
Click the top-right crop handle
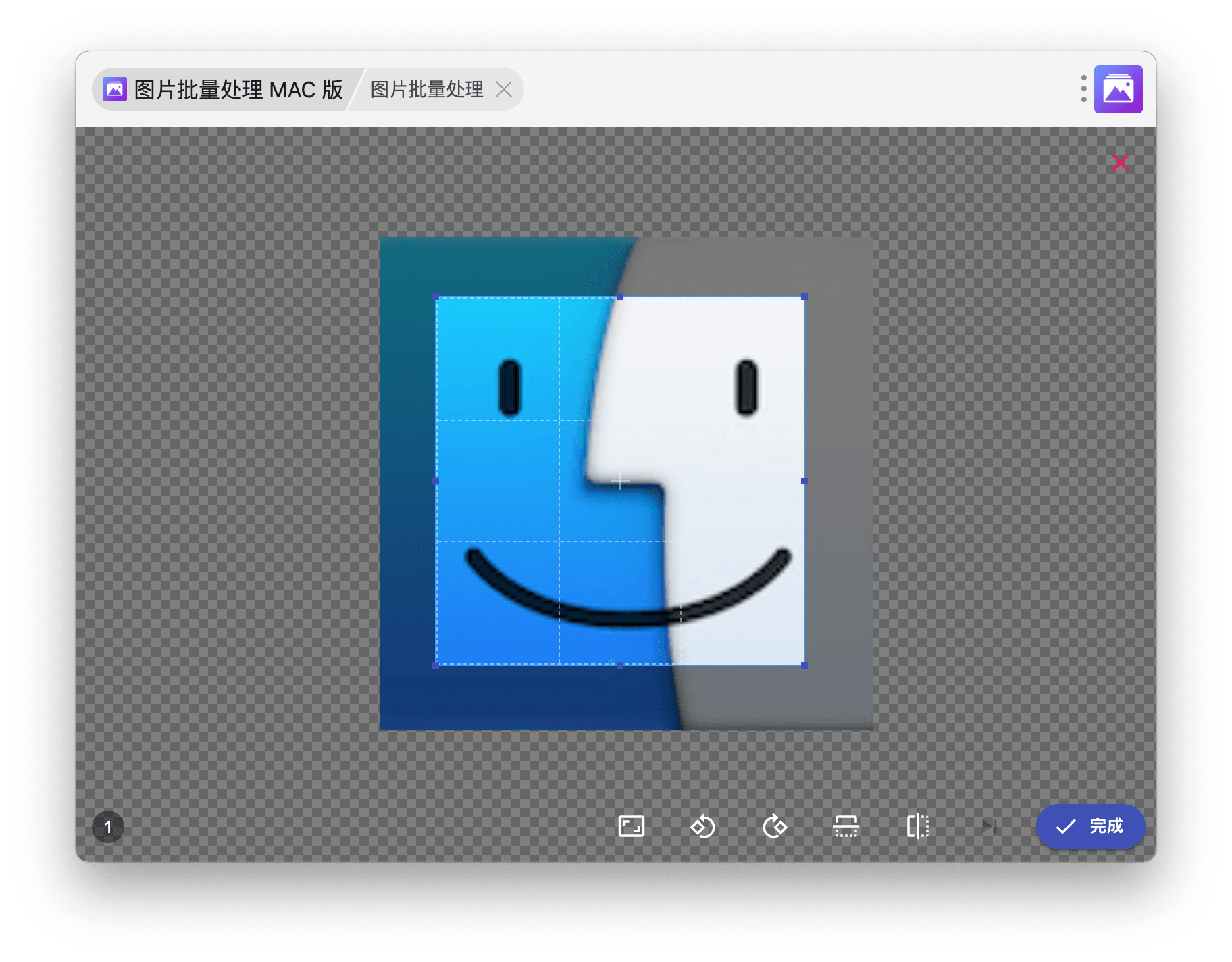[804, 297]
